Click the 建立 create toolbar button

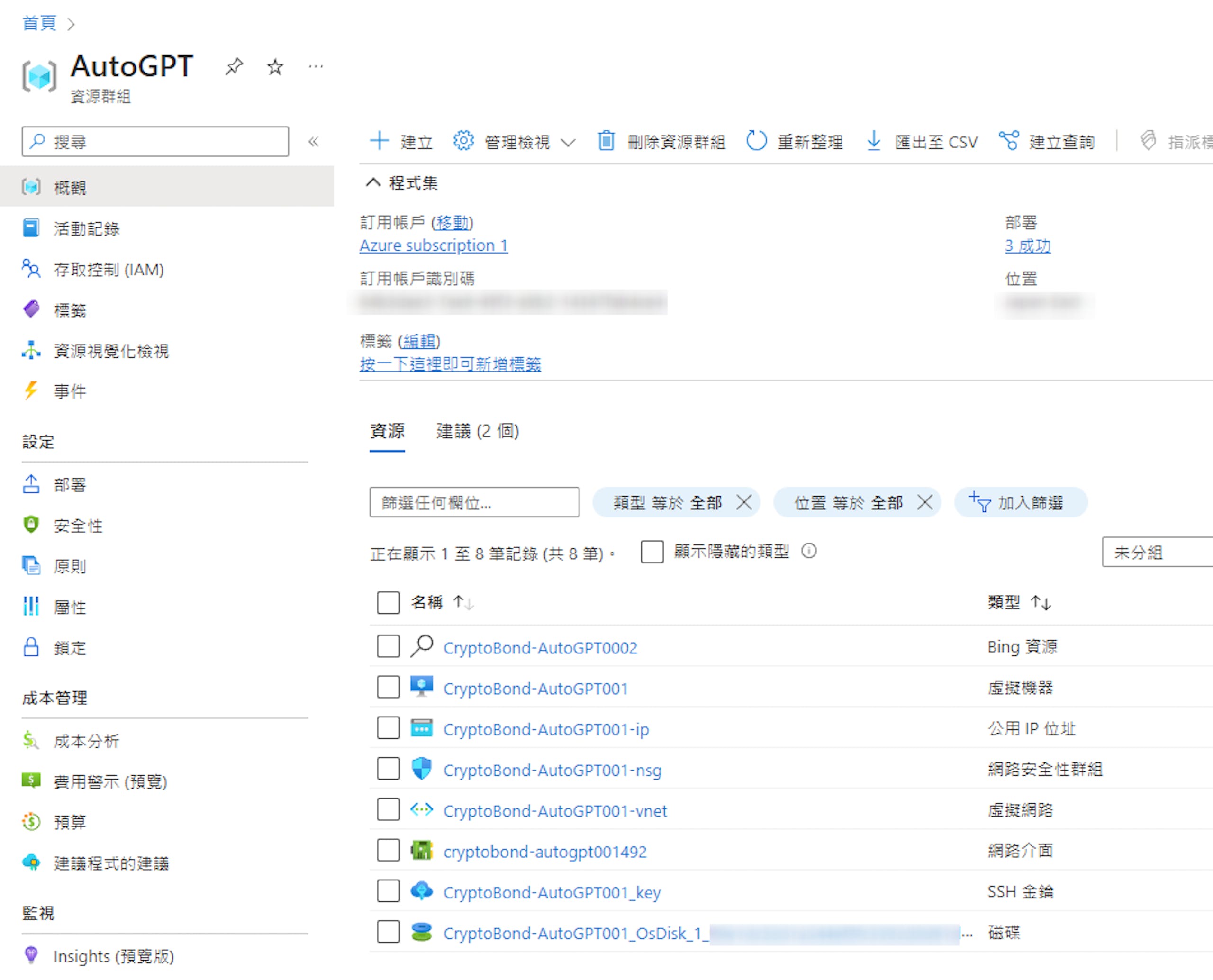401,142
